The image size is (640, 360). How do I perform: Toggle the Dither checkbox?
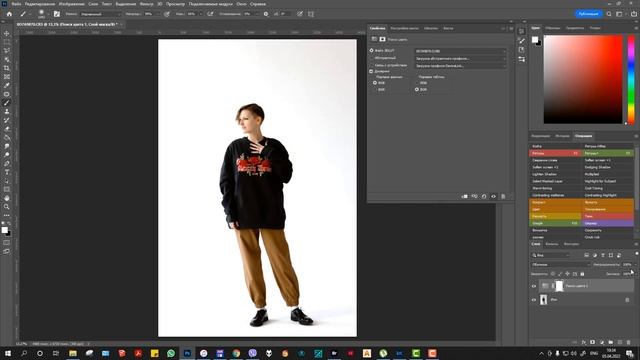pos(371,71)
